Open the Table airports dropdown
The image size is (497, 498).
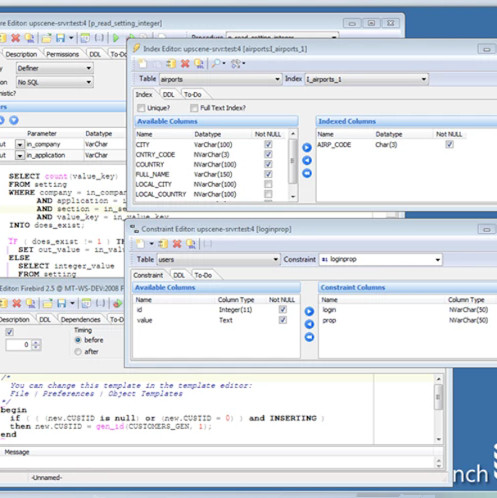tap(277, 79)
